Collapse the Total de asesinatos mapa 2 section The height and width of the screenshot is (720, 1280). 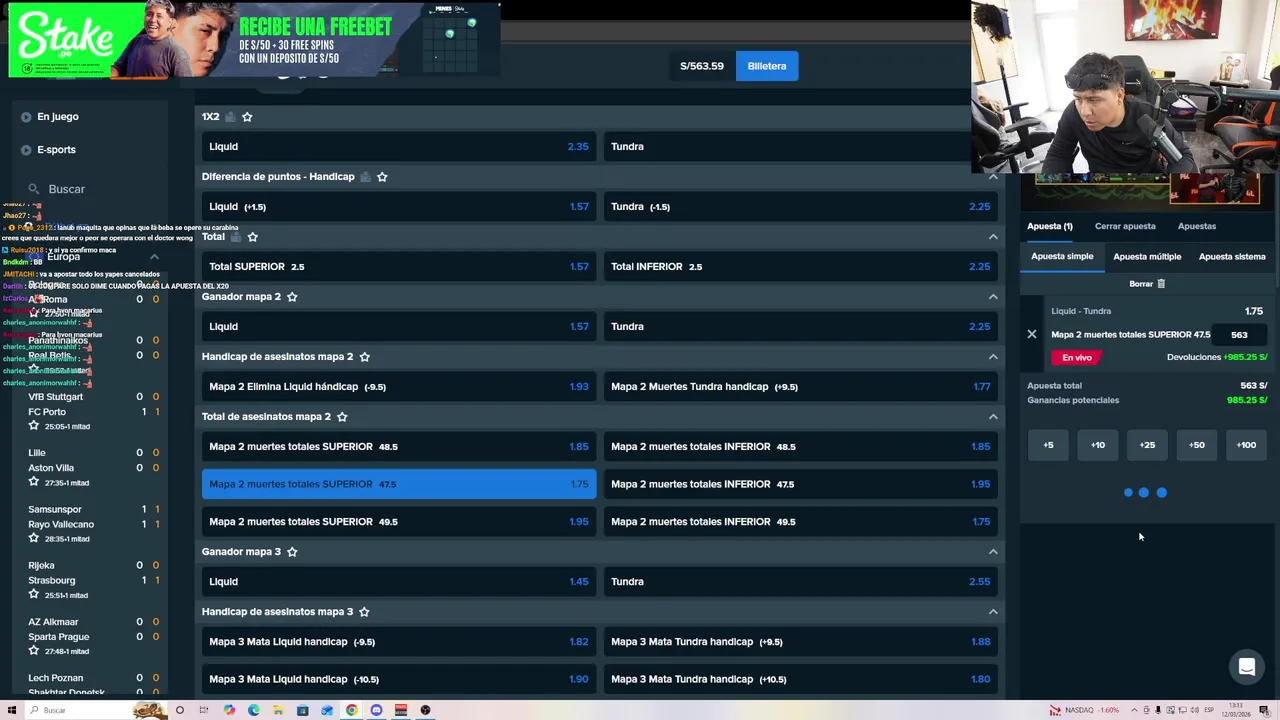click(x=993, y=417)
